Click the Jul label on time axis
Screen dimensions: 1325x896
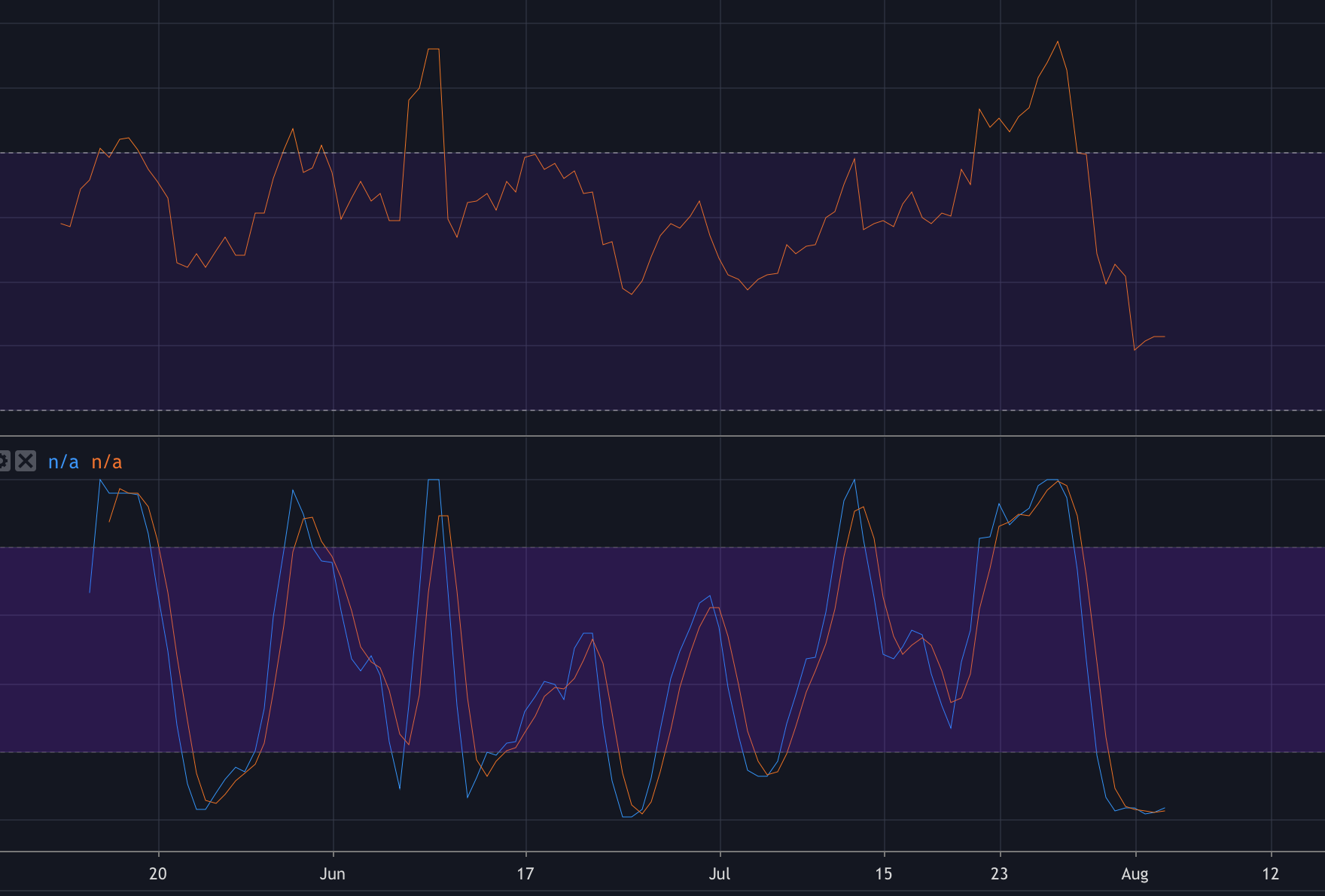pyautogui.click(x=720, y=873)
